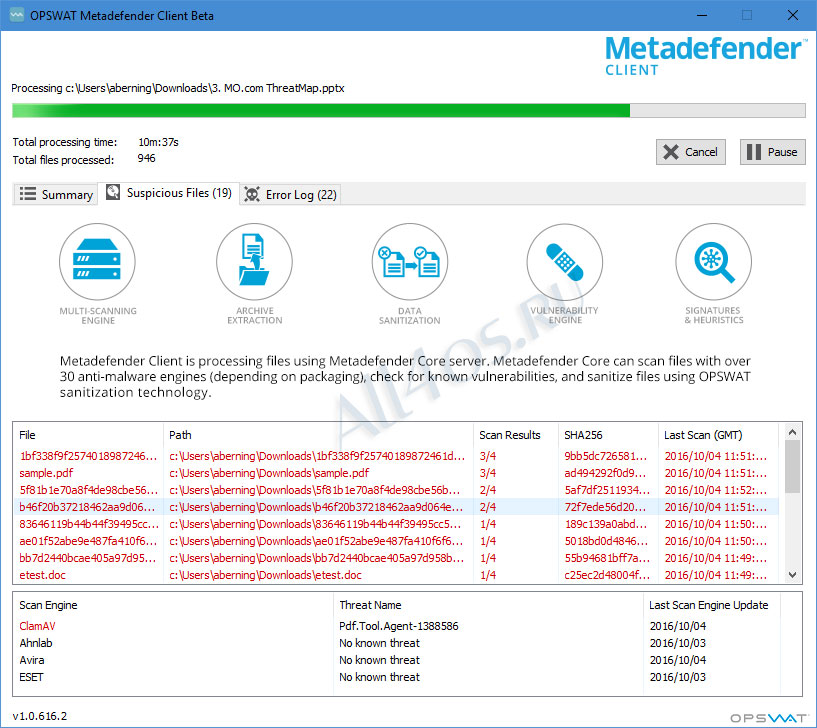Viewport: 817px width, 728px height.
Task: Click SHA256 value 72f7ede56d20
Action: point(605,507)
